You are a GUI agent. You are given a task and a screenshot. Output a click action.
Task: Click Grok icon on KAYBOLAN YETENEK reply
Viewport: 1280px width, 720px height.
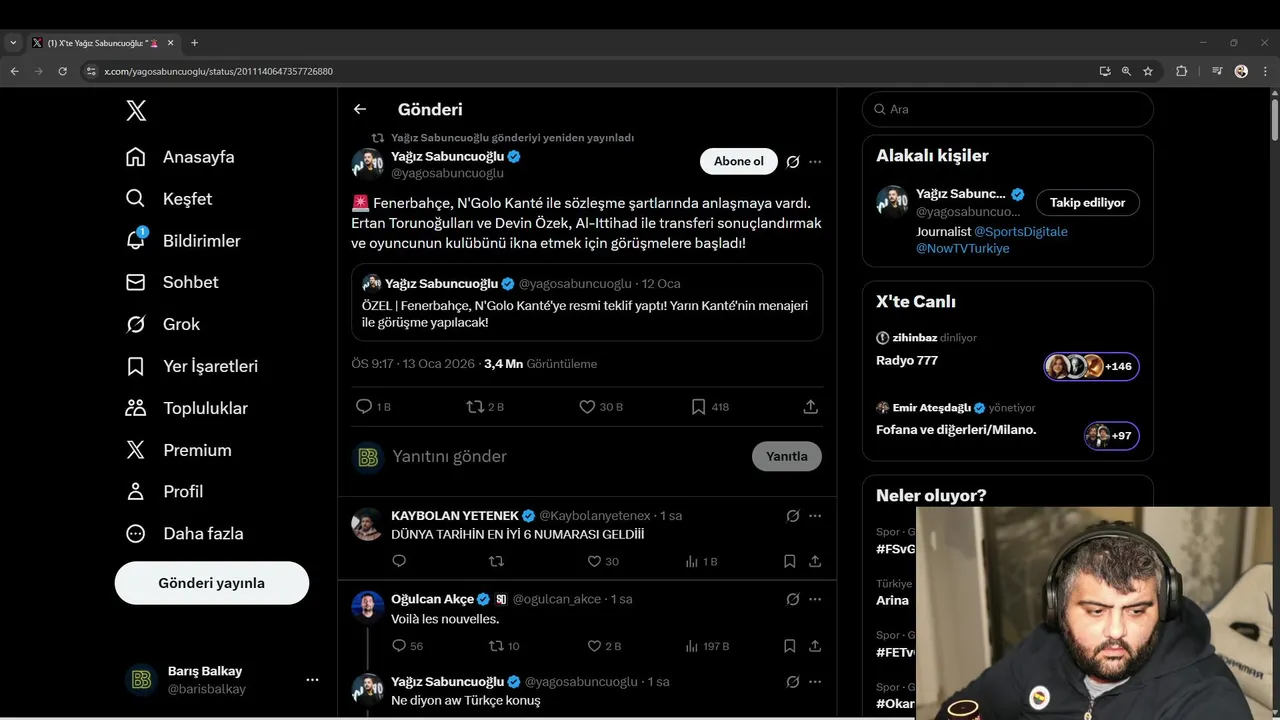click(792, 516)
